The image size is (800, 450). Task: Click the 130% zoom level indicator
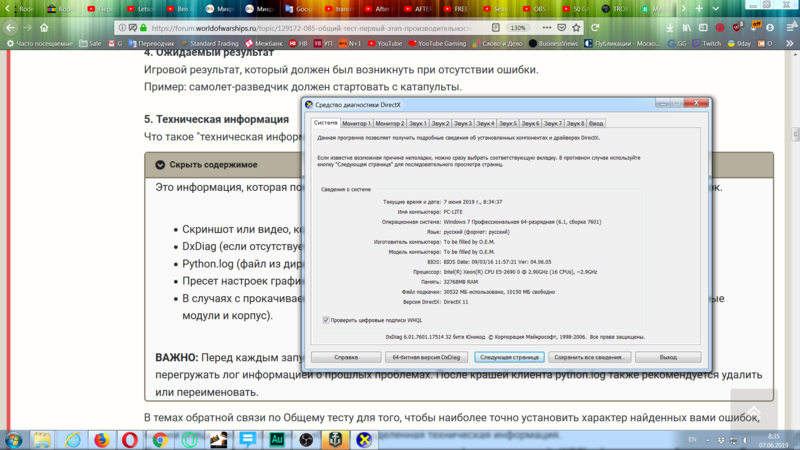(x=517, y=28)
